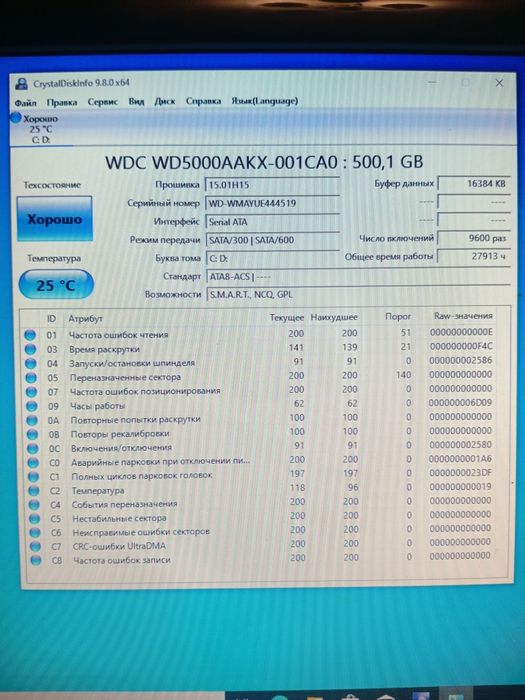Image resolution: width=525 pixels, height=700 pixels.
Task: Click the status circle for attribute 0A
Action: [32, 420]
